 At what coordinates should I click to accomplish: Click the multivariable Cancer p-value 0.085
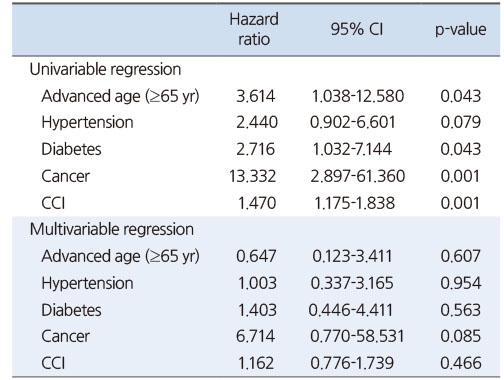point(461,336)
